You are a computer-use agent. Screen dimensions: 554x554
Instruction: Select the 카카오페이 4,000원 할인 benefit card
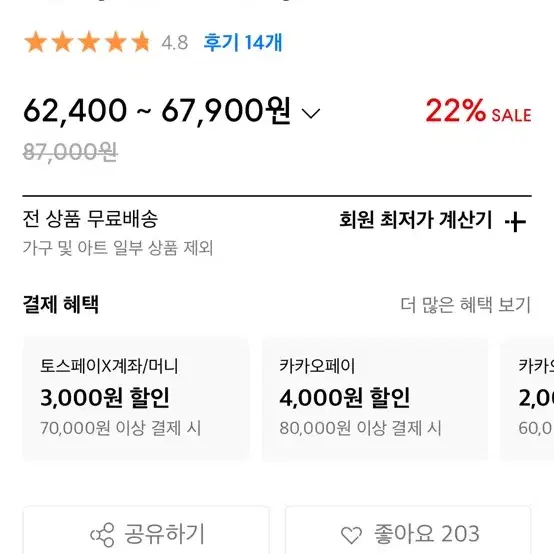[375, 399]
